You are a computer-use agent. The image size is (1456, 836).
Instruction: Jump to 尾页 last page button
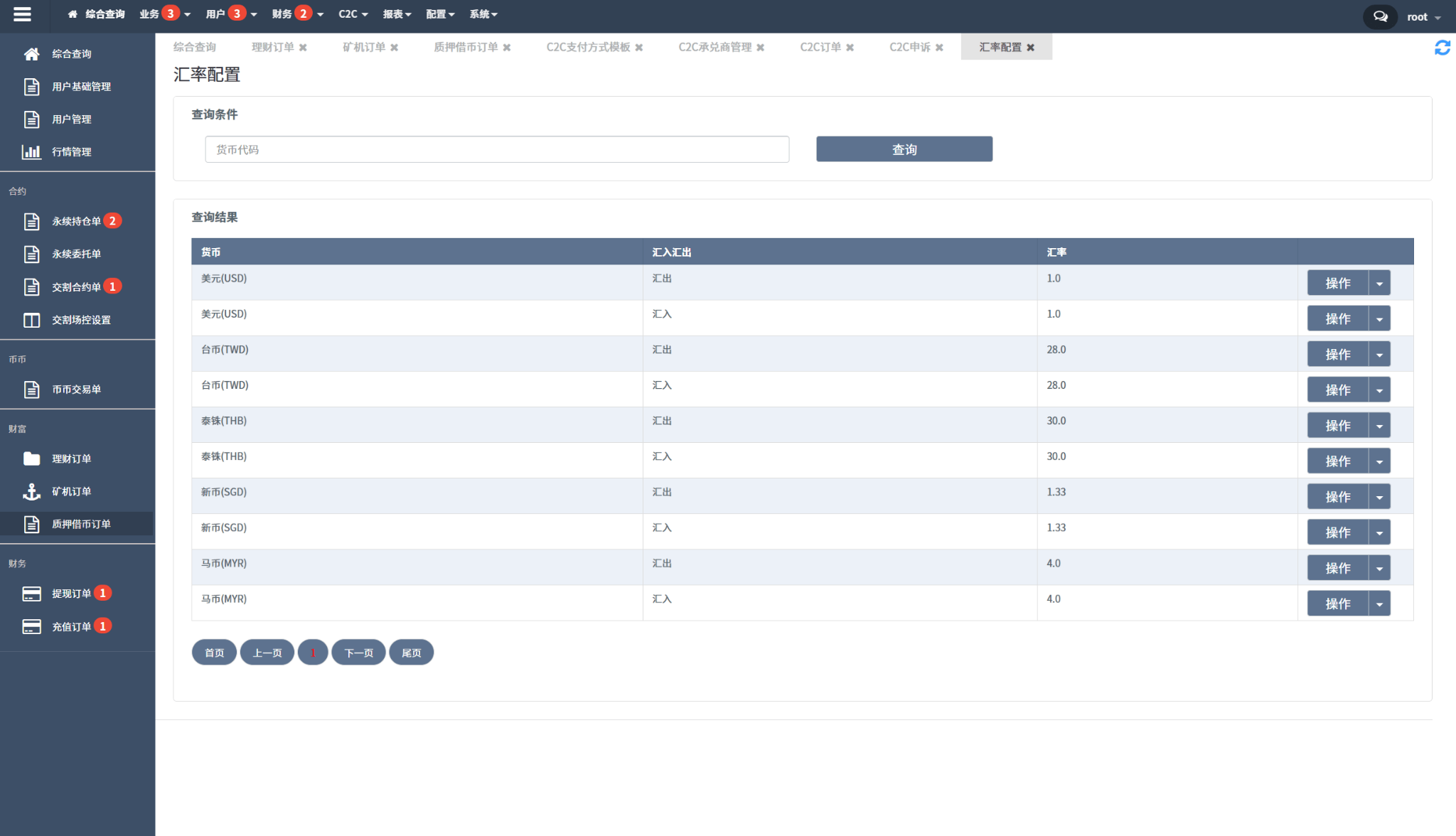(411, 653)
